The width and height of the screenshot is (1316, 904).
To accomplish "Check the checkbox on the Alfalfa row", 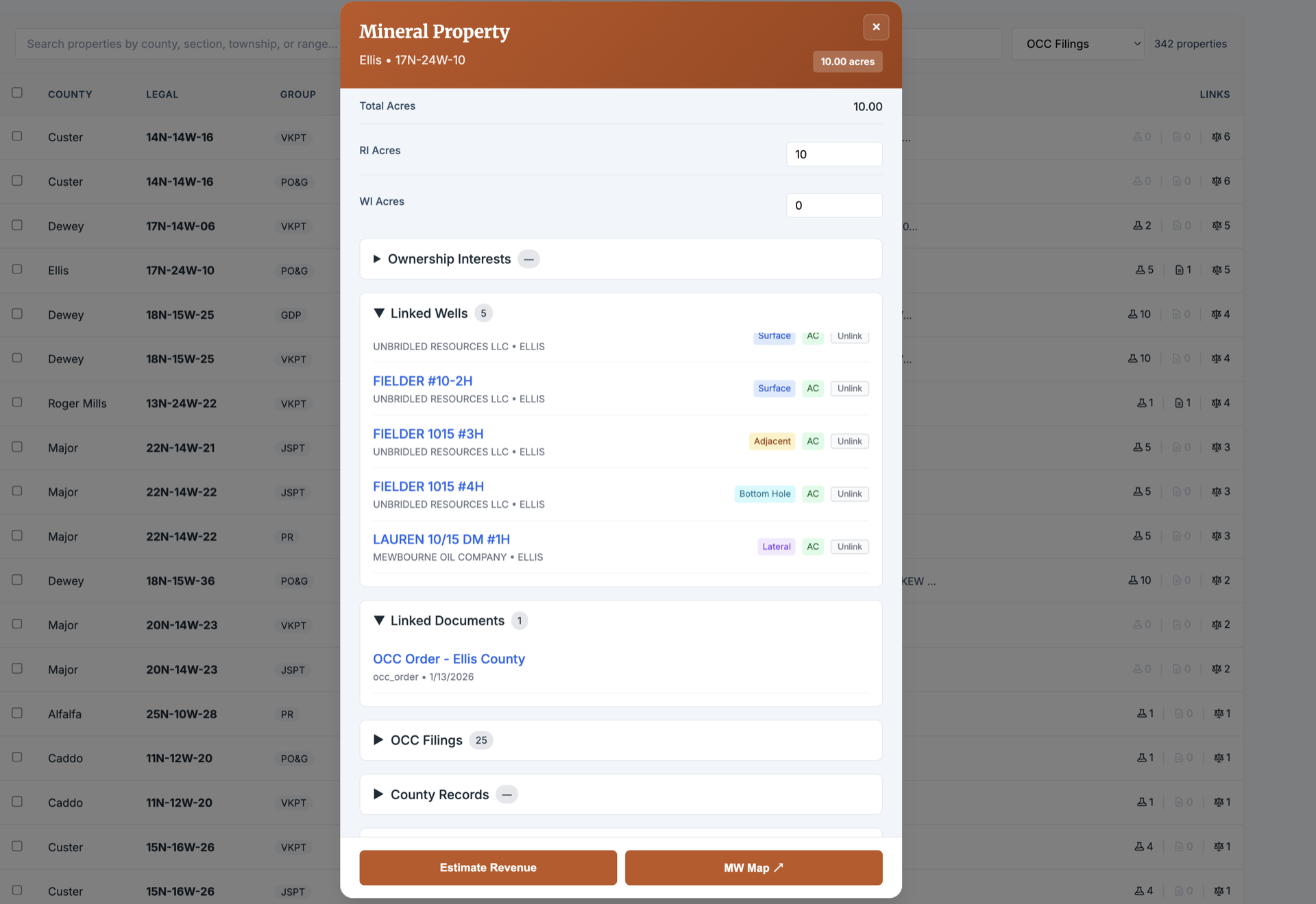I will pyautogui.click(x=17, y=713).
